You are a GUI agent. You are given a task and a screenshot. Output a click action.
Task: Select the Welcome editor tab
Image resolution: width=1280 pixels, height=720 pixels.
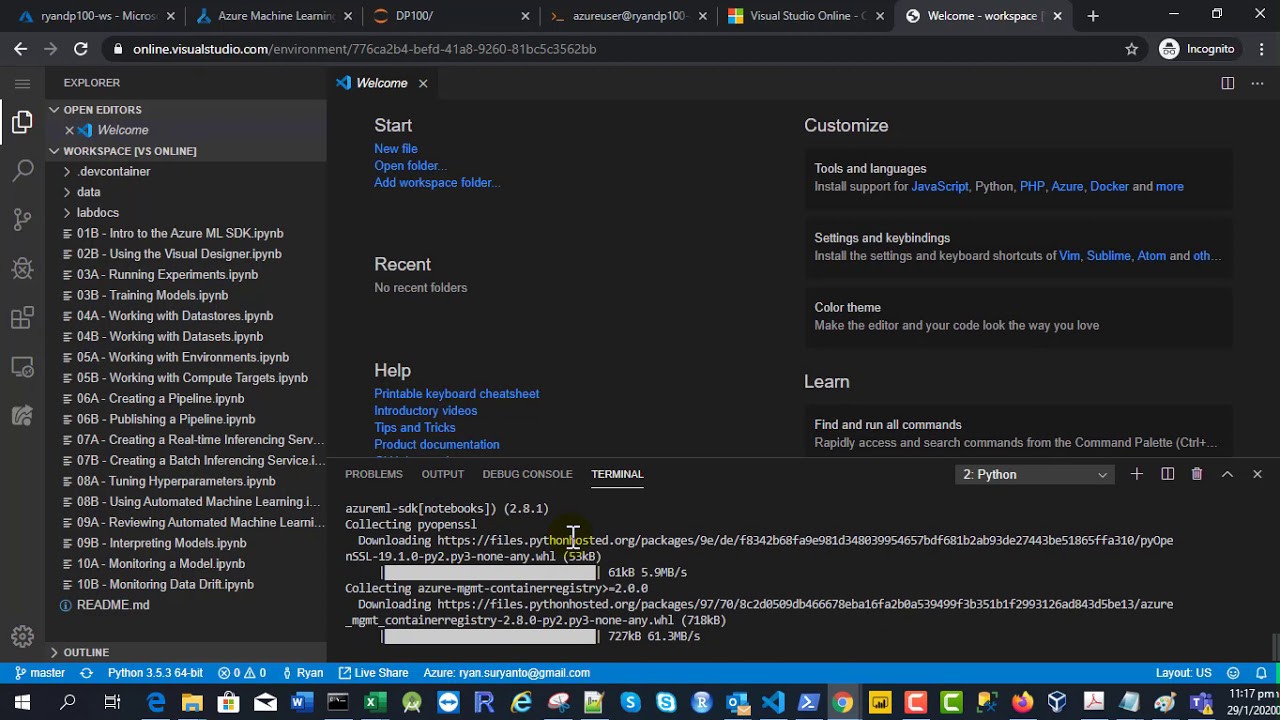click(x=382, y=83)
